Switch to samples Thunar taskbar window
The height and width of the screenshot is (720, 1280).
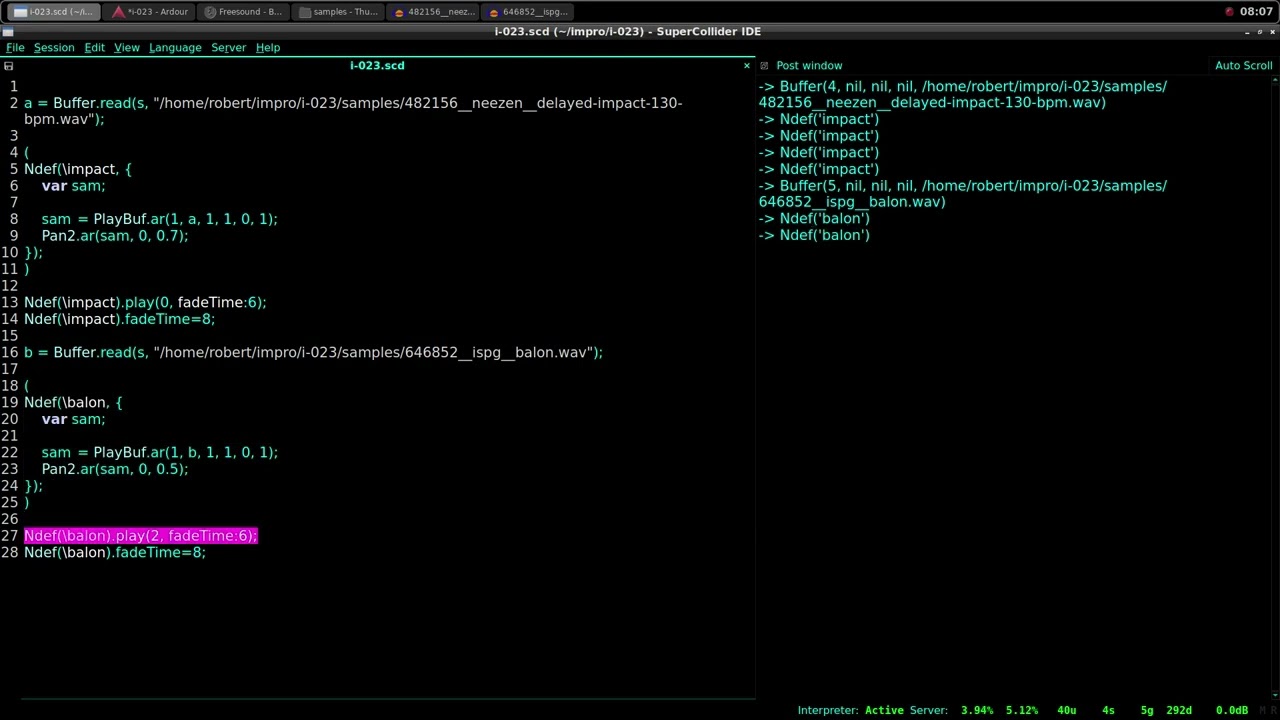[338, 12]
